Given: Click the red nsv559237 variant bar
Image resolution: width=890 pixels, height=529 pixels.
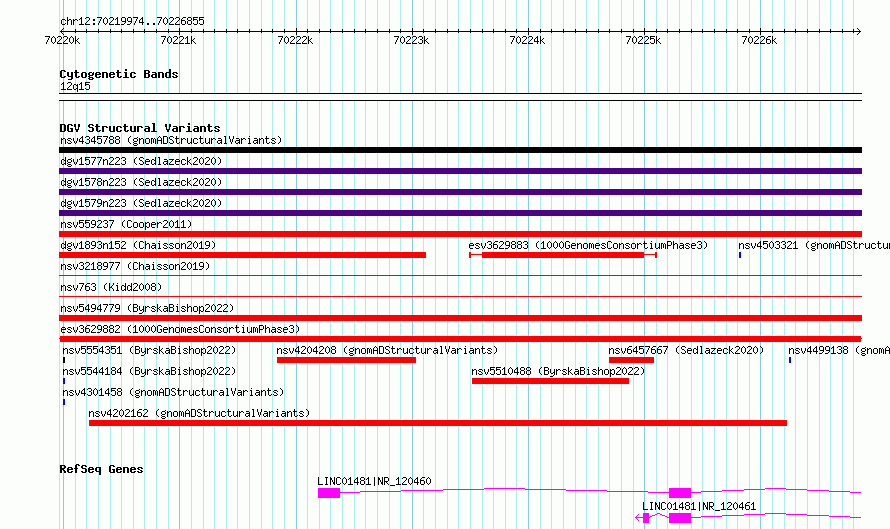Looking at the screenshot, I should (460, 234).
